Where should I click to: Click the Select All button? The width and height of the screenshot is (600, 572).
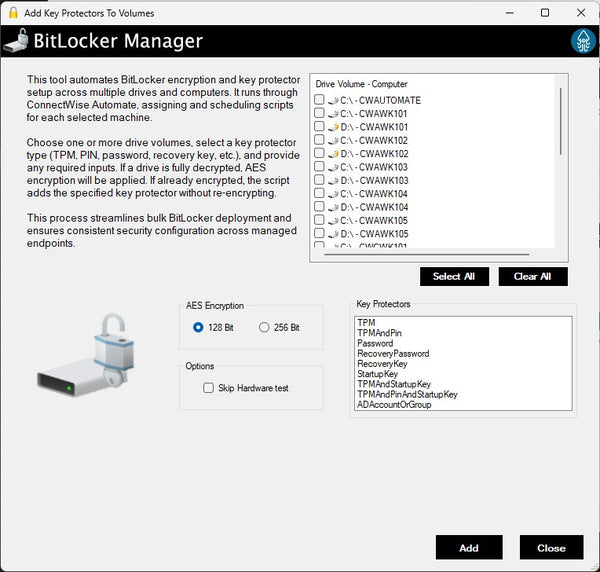[454, 277]
